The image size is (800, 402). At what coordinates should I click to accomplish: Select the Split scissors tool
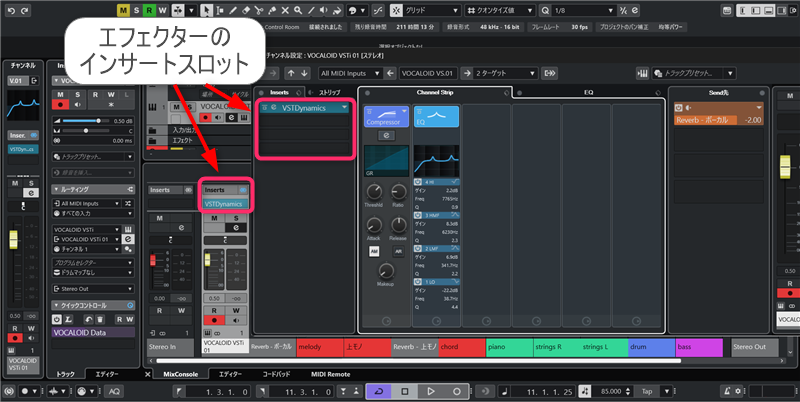tap(259, 10)
